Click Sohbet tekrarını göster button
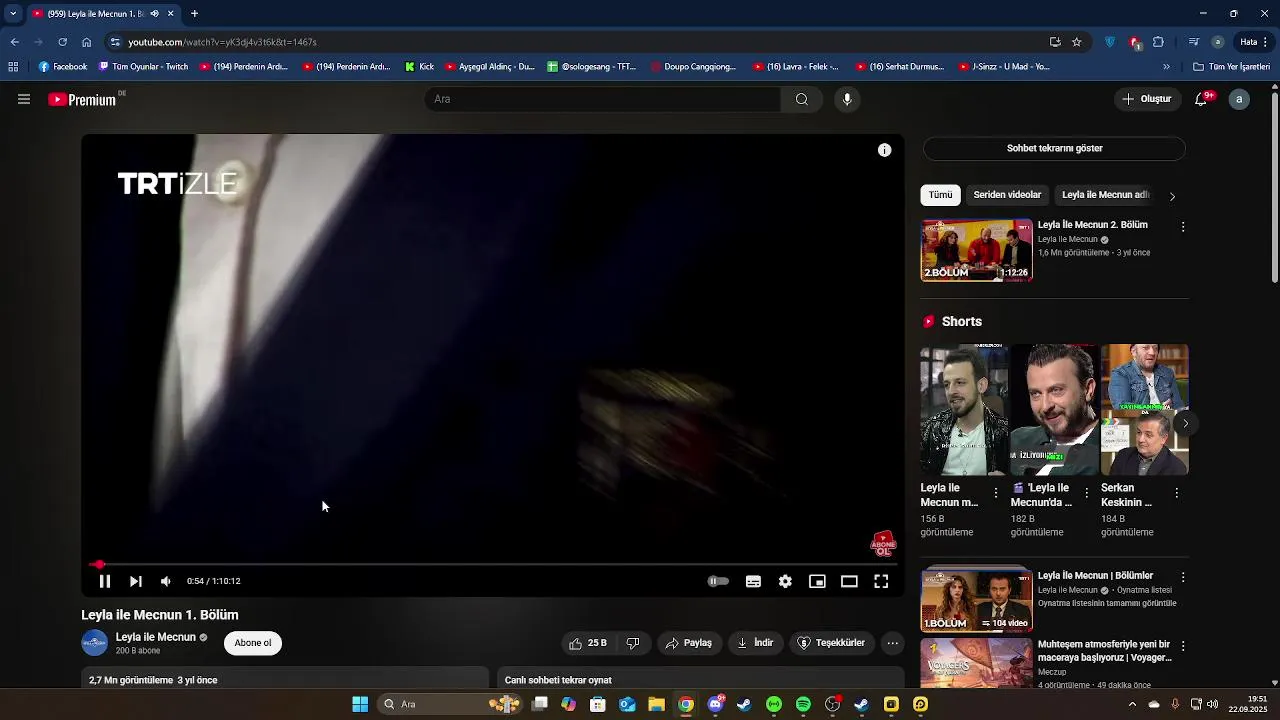 click(x=1054, y=148)
